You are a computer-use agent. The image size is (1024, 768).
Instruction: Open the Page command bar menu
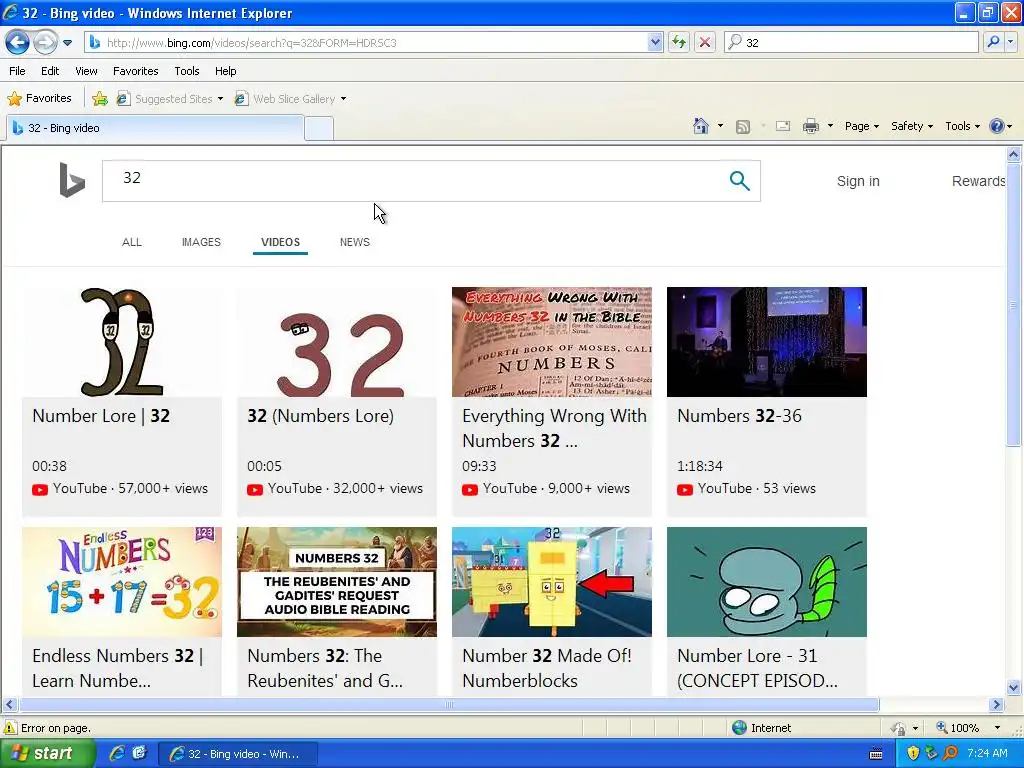(x=861, y=126)
